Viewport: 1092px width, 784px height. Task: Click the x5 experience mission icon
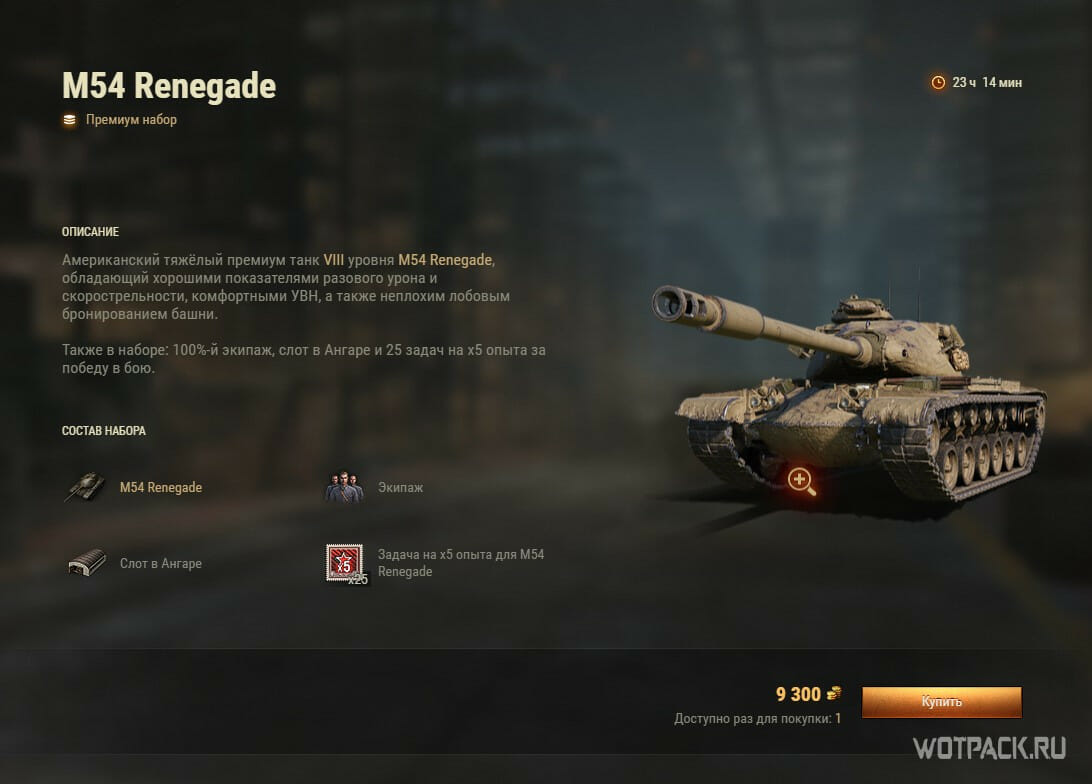[346, 563]
